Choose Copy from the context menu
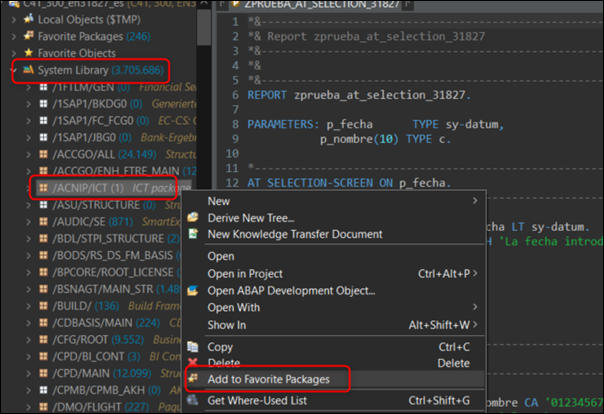Image resolution: width=604 pixels, height=414 pixels. point(334,347)
